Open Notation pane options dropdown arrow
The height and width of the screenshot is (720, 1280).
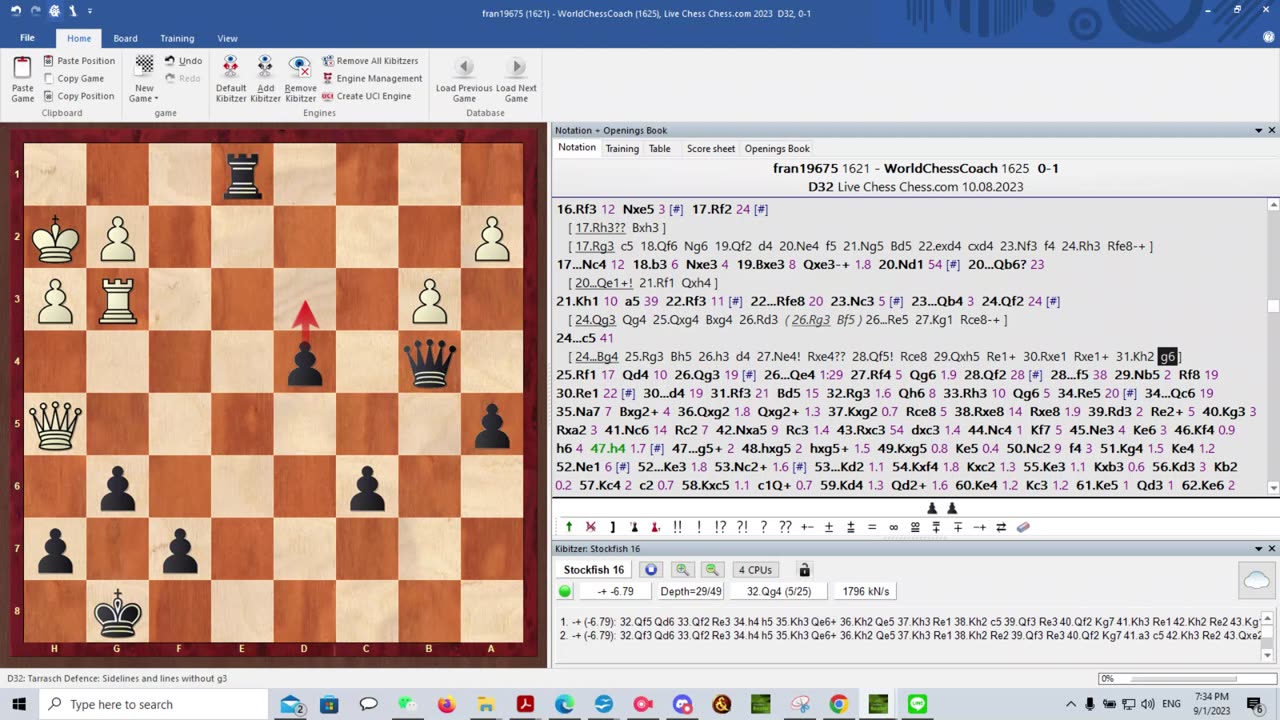tap(1258, 130)
